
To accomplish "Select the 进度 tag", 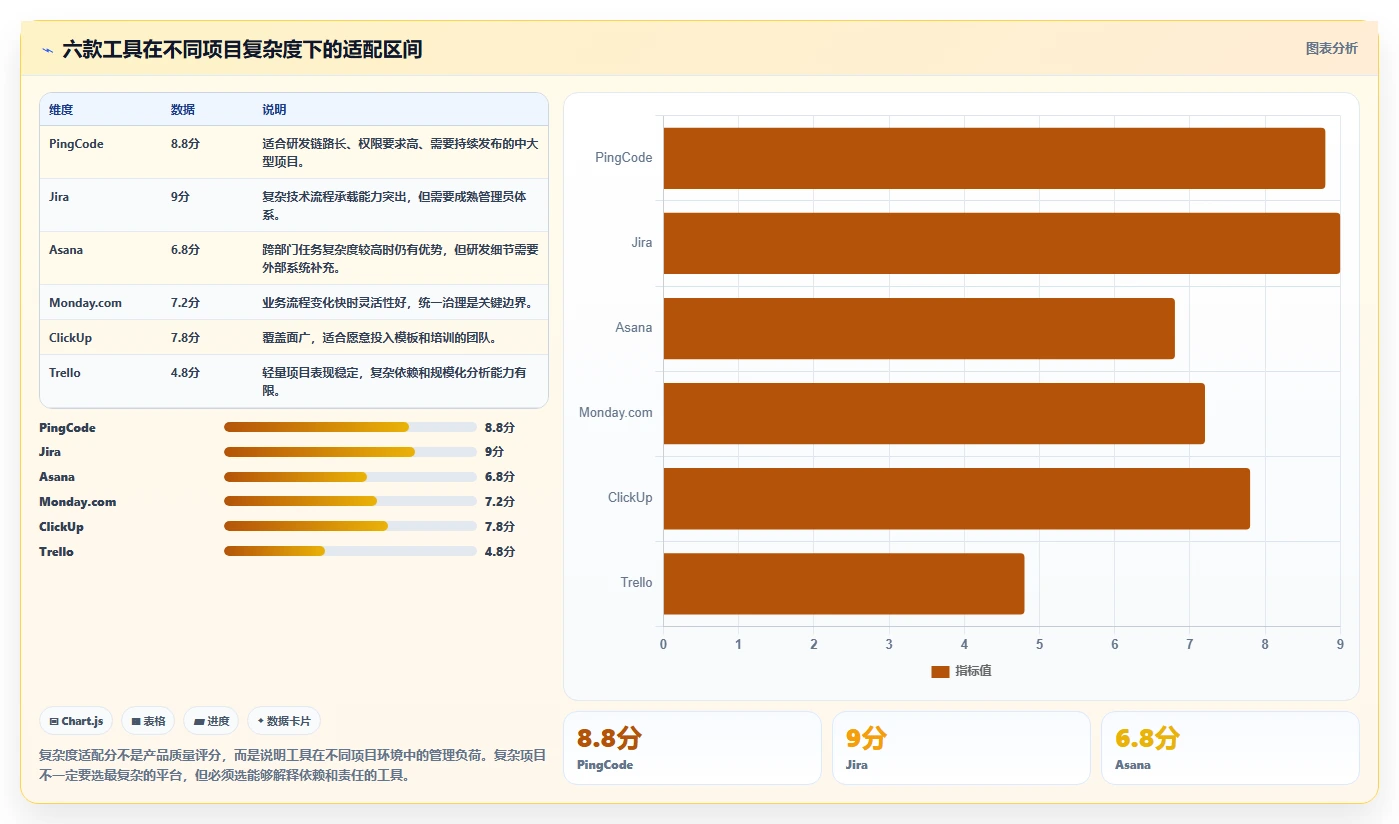I will (211, 721).
